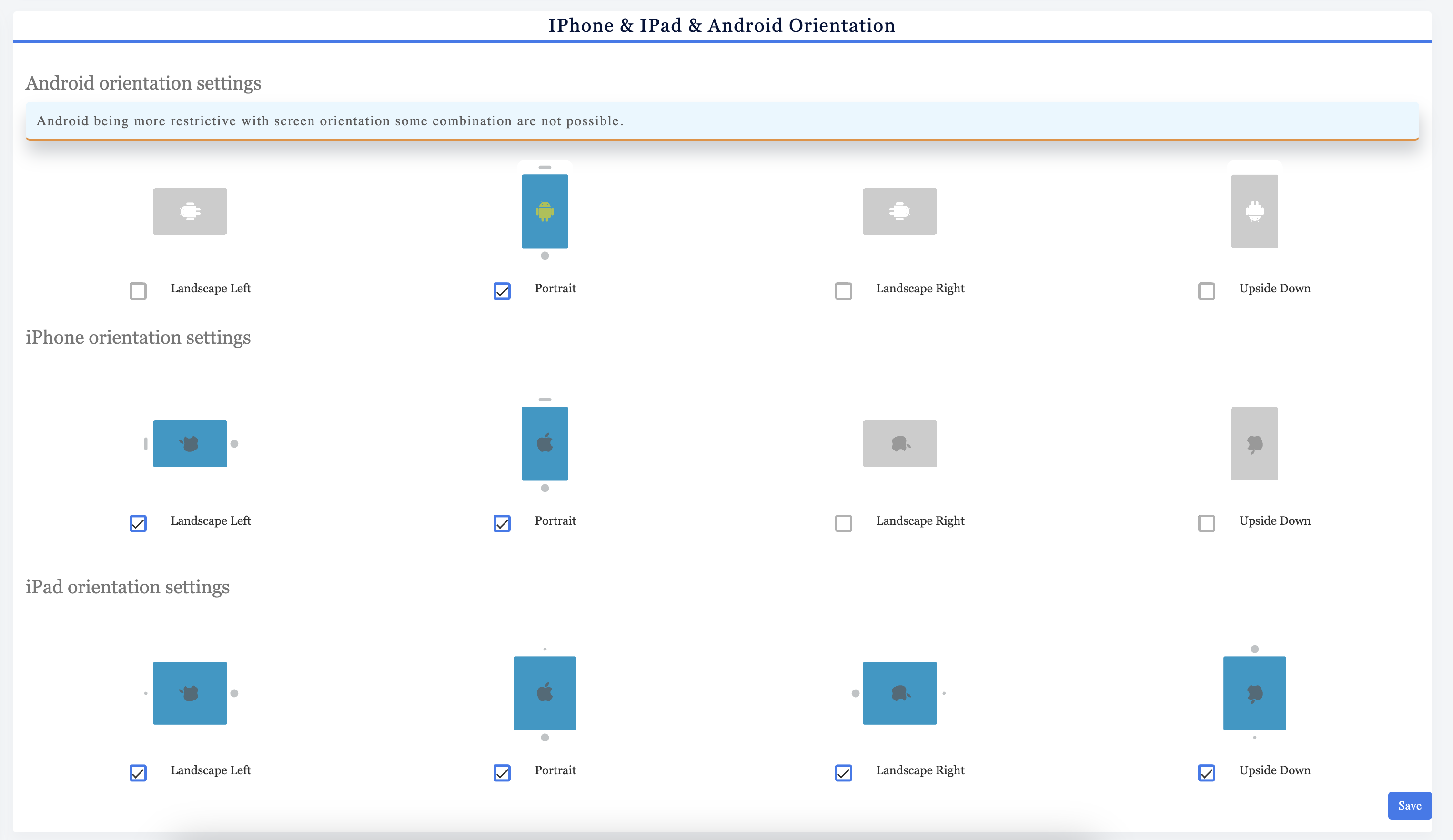Select the iPhone Landscape Left orientation icon
The width and height of the screenshot is (1453, 840).
[x=190, y=443]
